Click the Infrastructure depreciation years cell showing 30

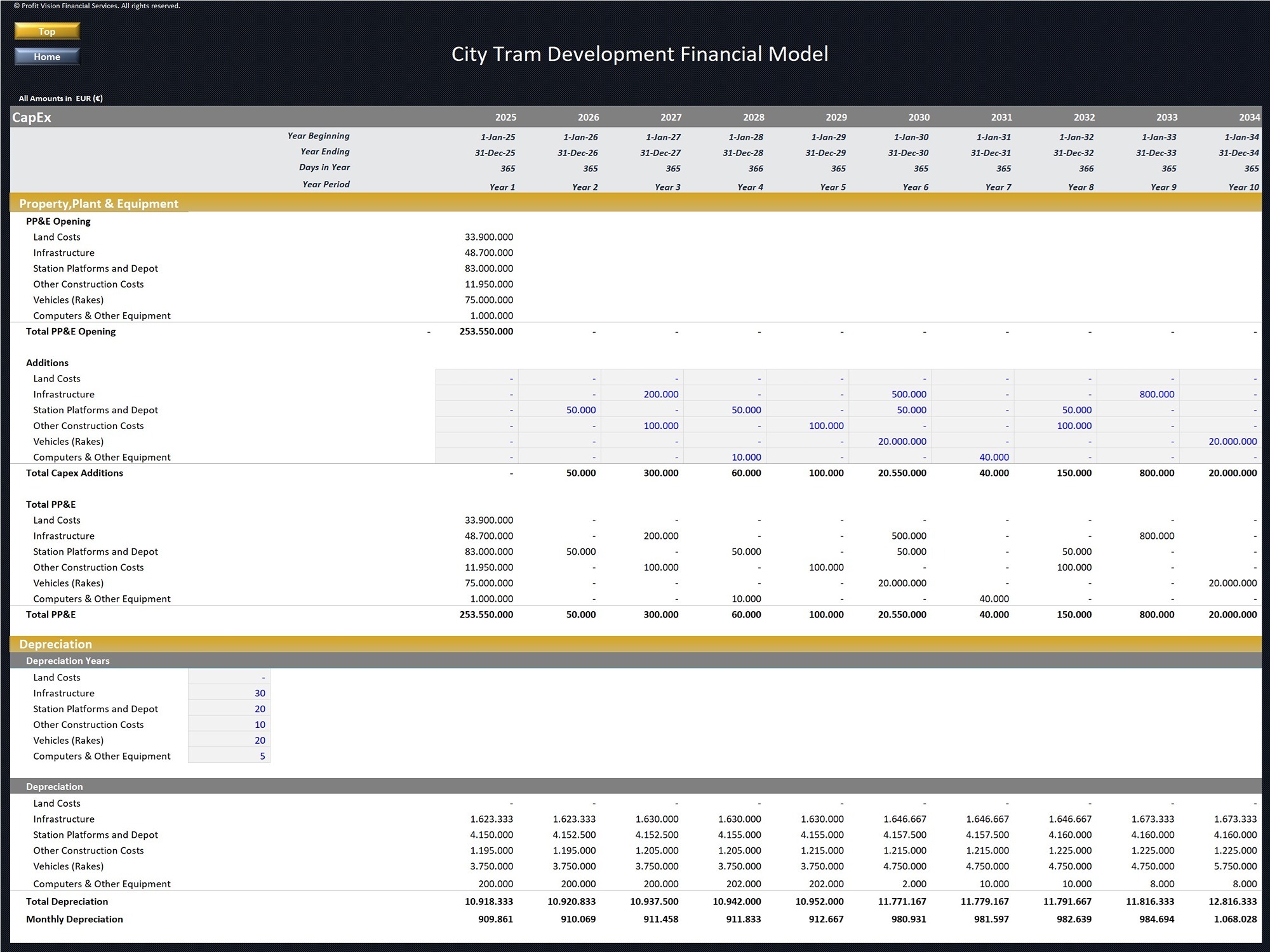pyautogui.click(x=260, y=692)
